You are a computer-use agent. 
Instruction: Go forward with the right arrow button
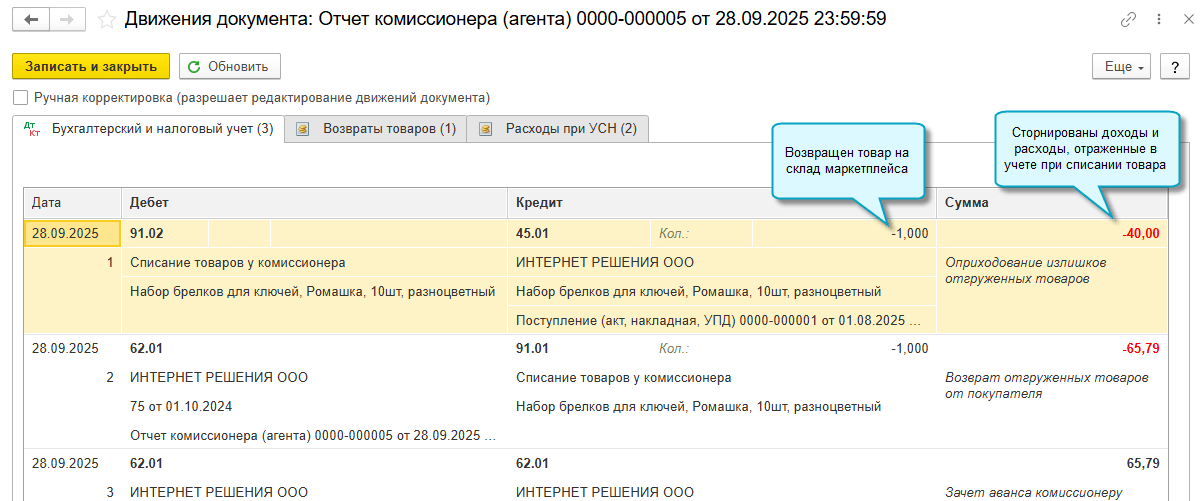coord(67,20)
